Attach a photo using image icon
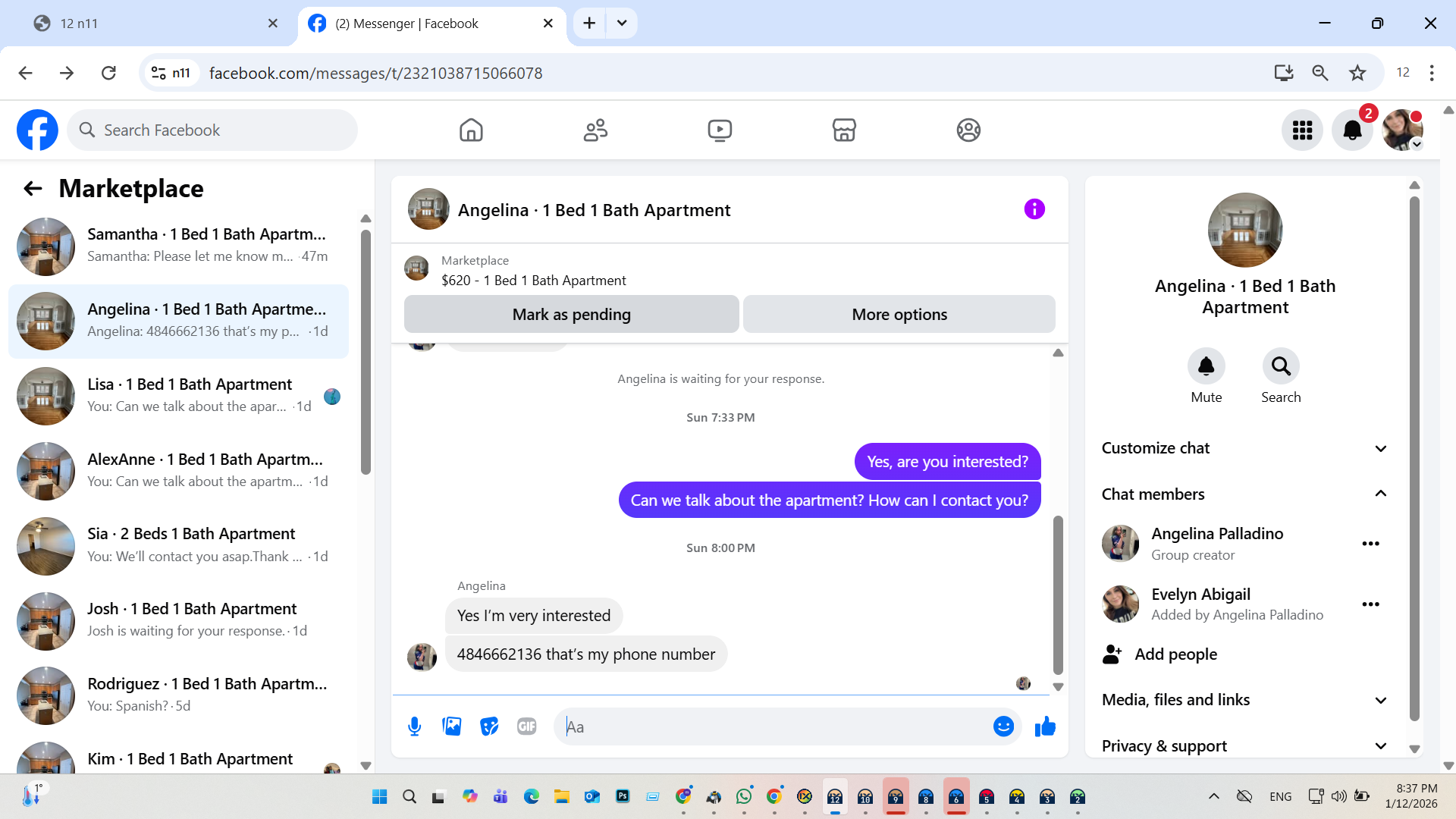Screen dimensions: 1456x819 pos(452,726)
